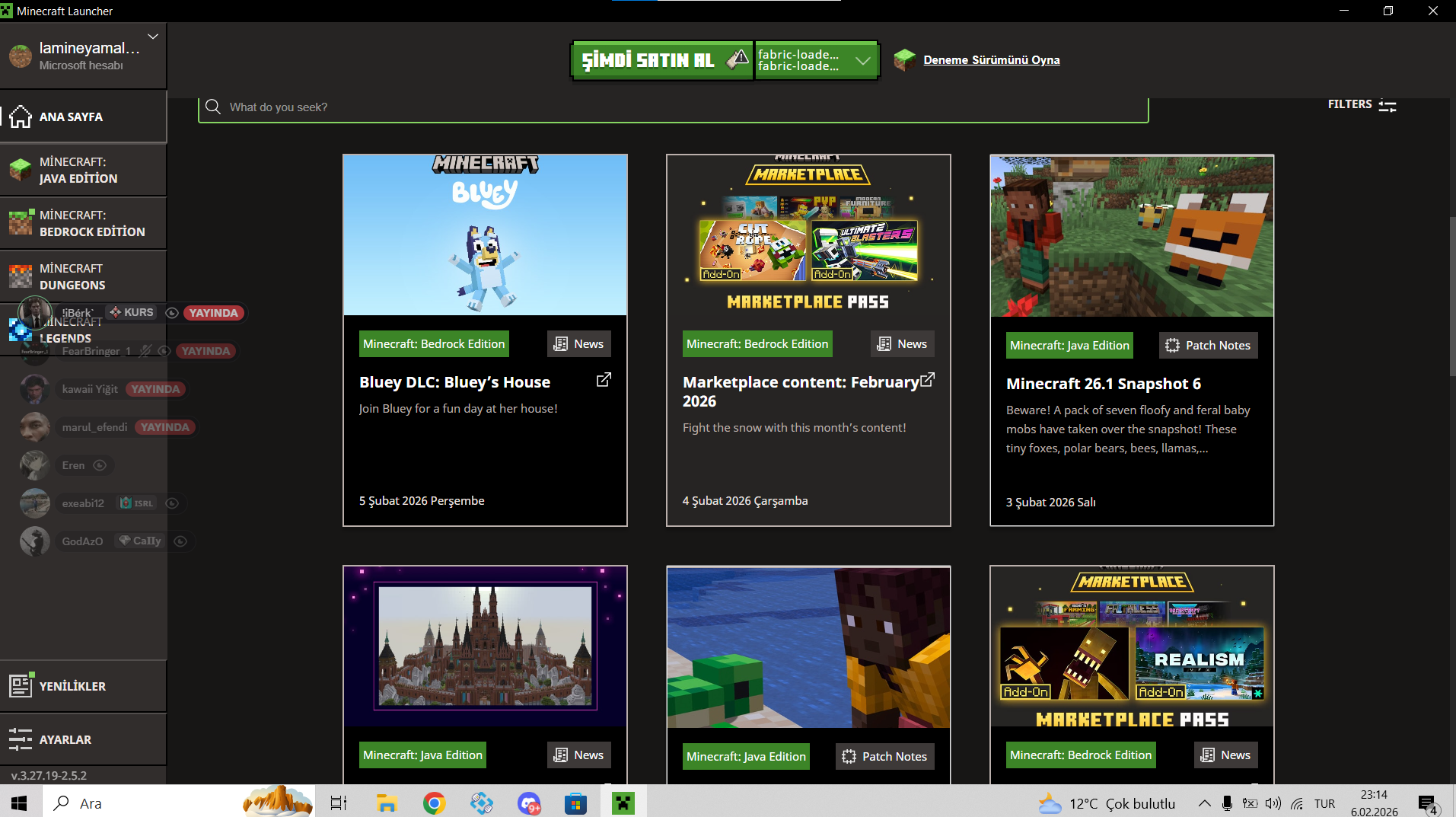
Task: Click Patch Notes tag on the turtle card
Action: coord(885,757)
